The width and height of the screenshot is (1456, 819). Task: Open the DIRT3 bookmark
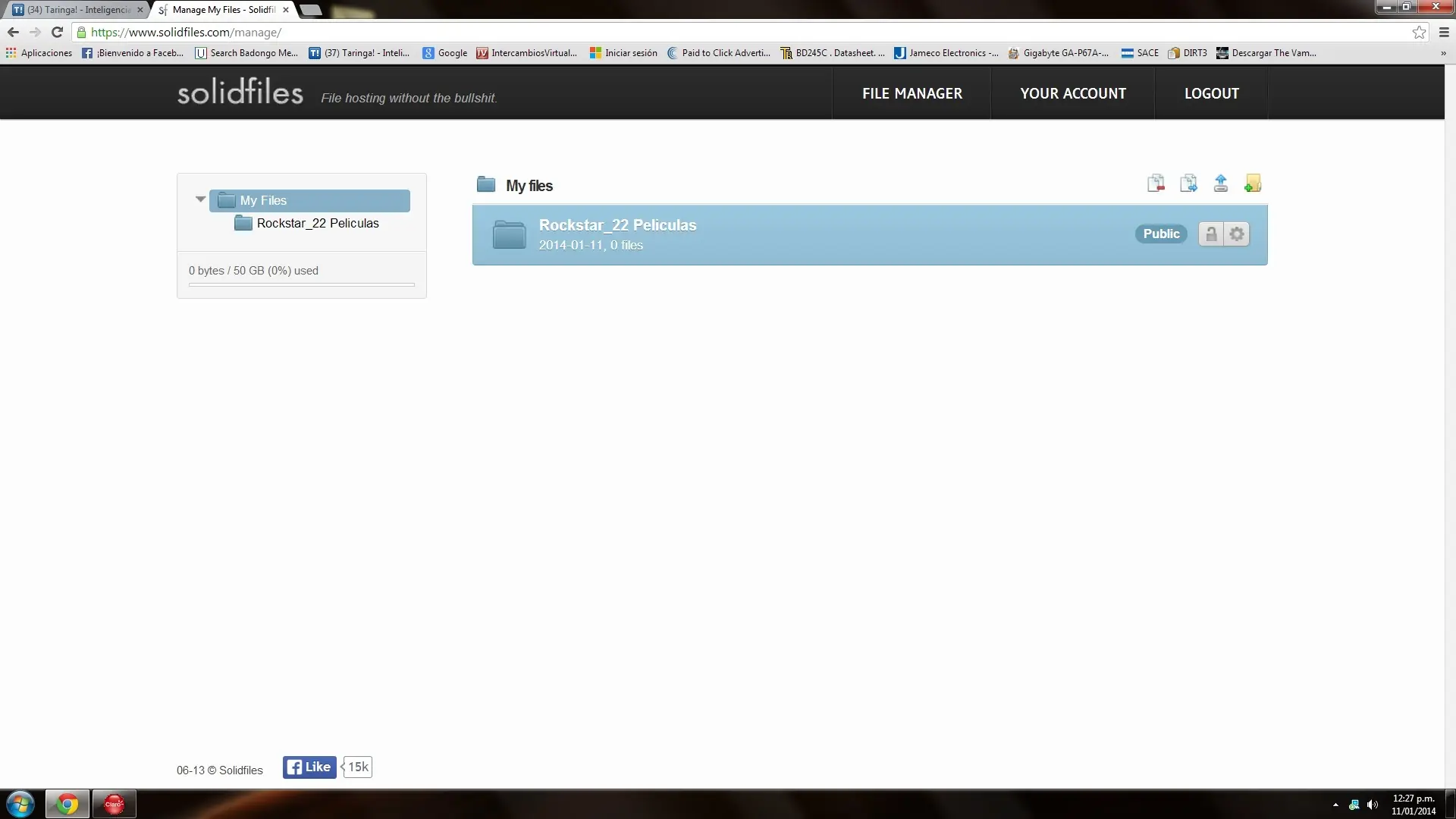click(1188, 53)
